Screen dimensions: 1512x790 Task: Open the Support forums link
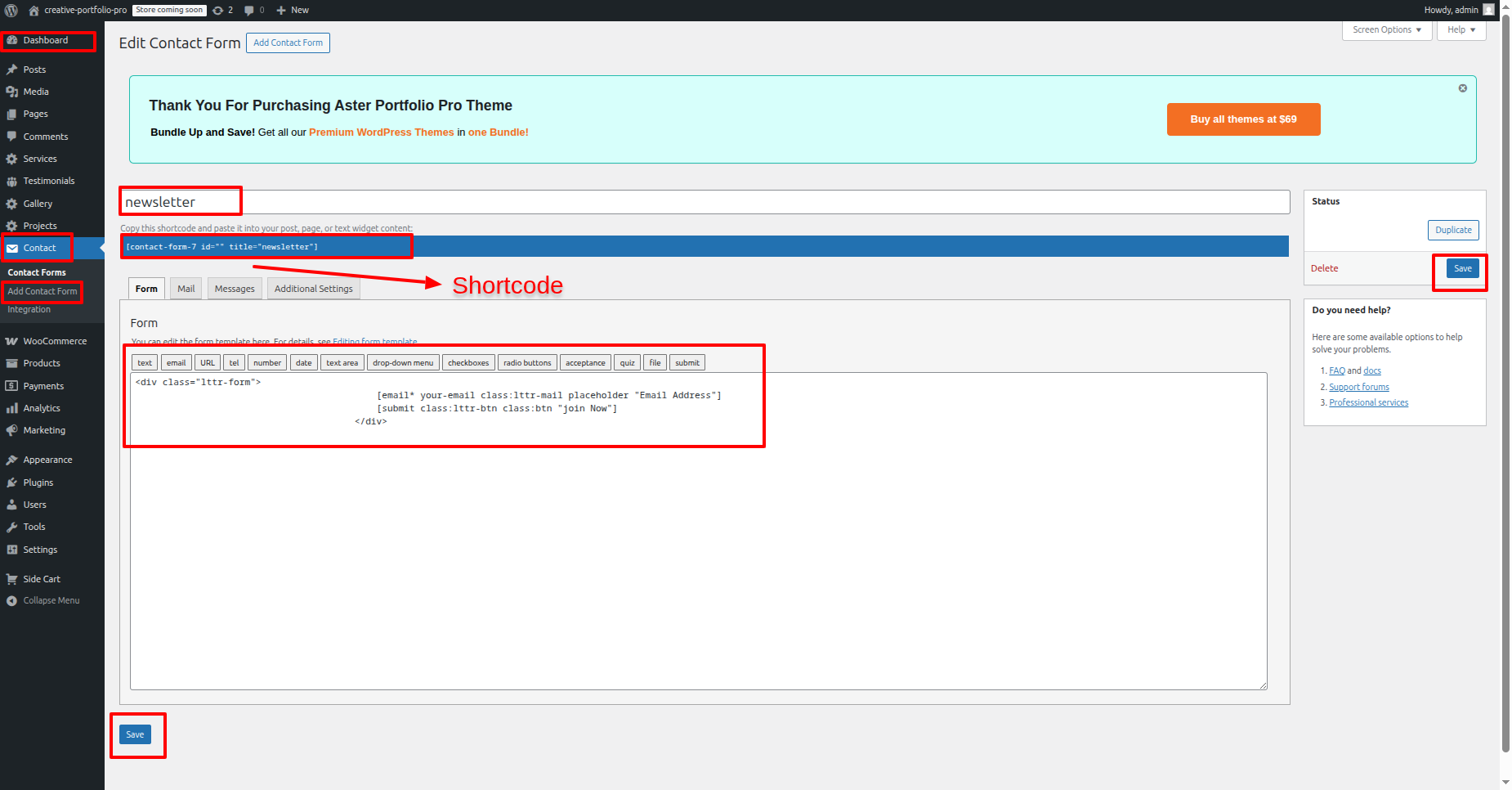tap(1358, 387)
